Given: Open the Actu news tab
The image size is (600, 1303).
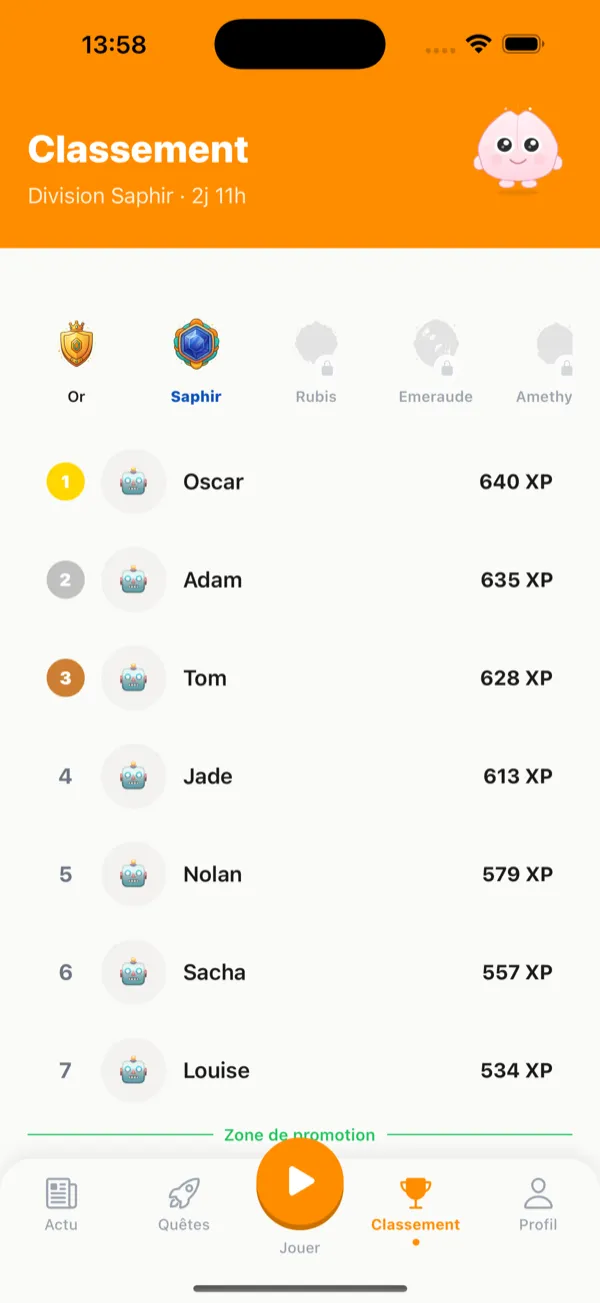Looking at the screenshot, I should tap(61, 1203).
